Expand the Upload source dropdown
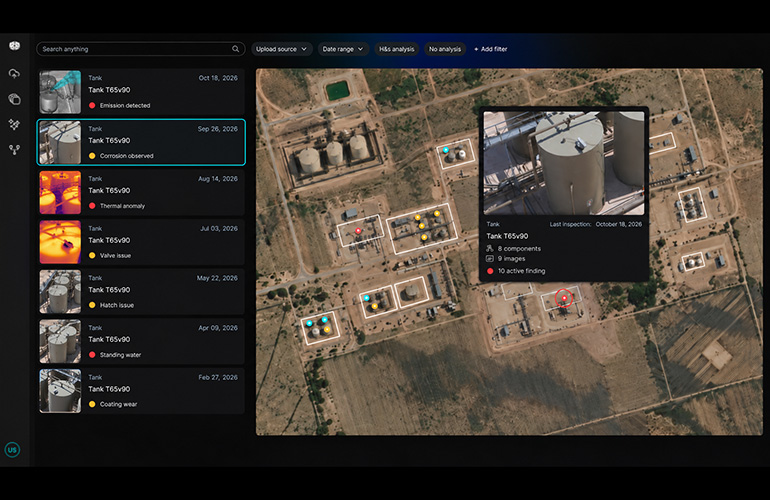Image resolution: width=770 pixels, height=500 pixels. [x=281, y=49]
